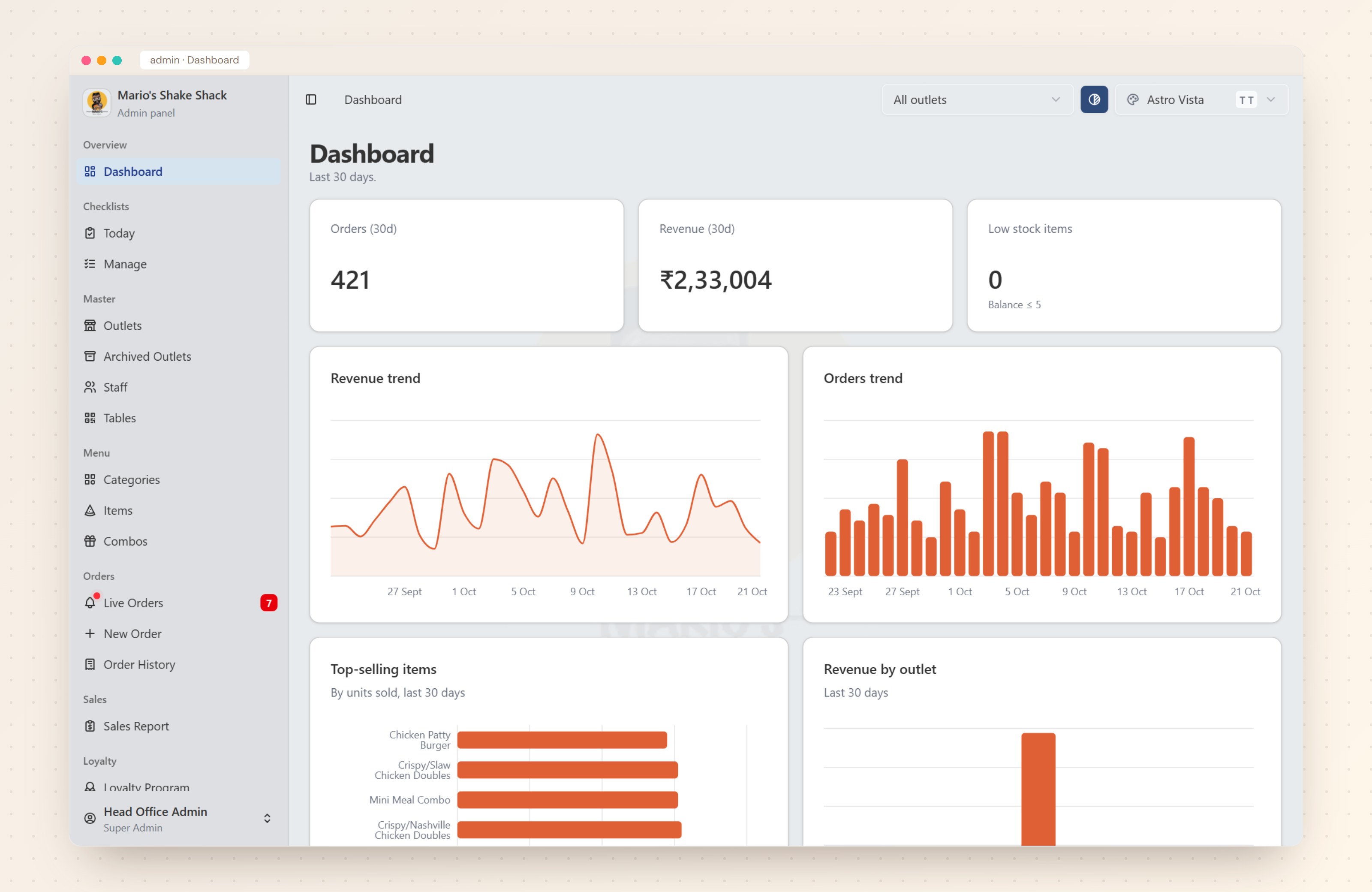Select the Combos menu entry
Viewport: 1372px width, 892px height.
coord(178,542)
